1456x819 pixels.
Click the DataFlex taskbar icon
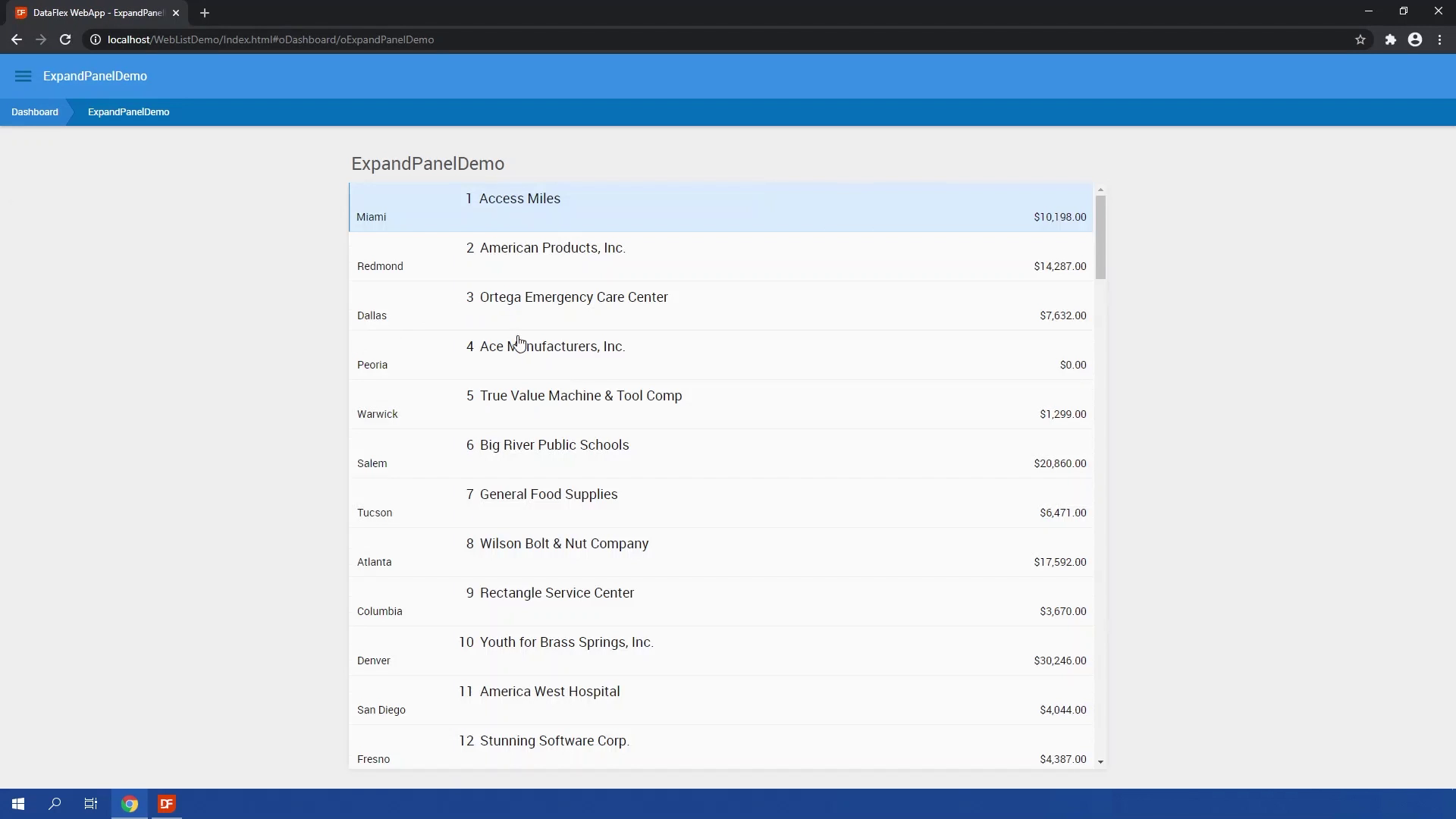coord(167,804)
